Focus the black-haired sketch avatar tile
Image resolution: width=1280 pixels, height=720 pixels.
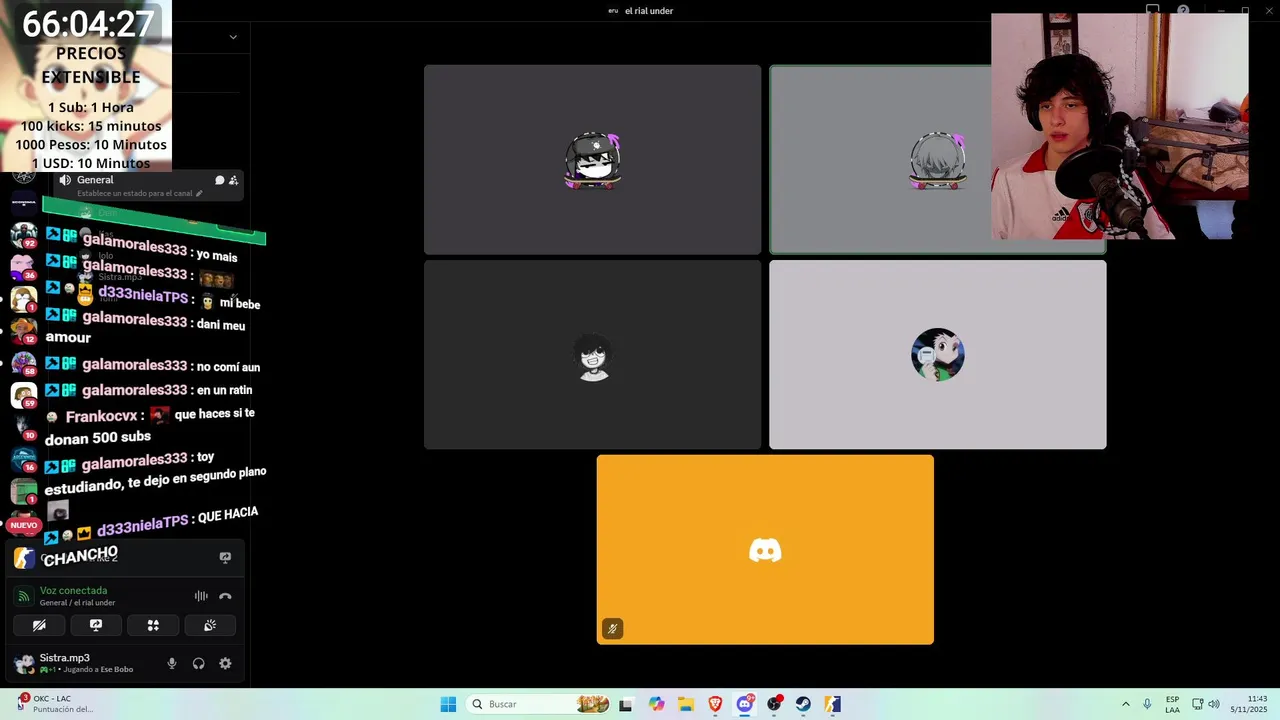(592, 354)
